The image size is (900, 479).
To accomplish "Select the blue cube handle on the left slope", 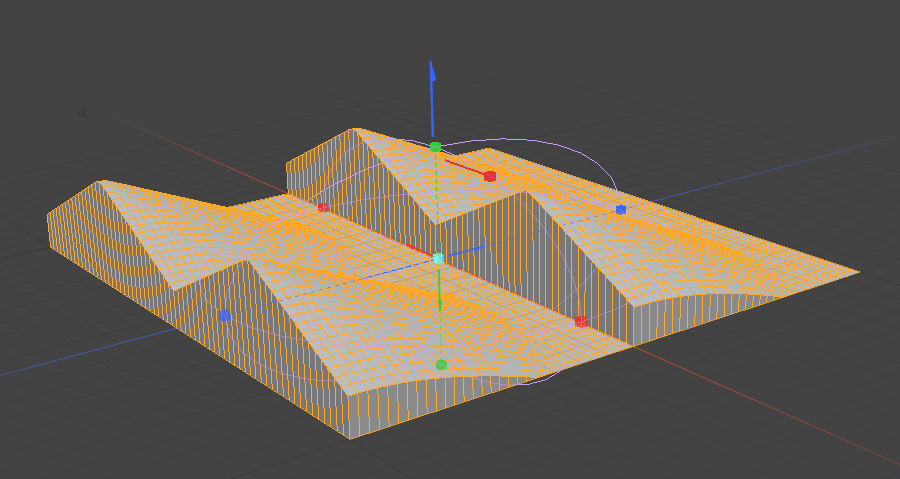I will [225, 315].
